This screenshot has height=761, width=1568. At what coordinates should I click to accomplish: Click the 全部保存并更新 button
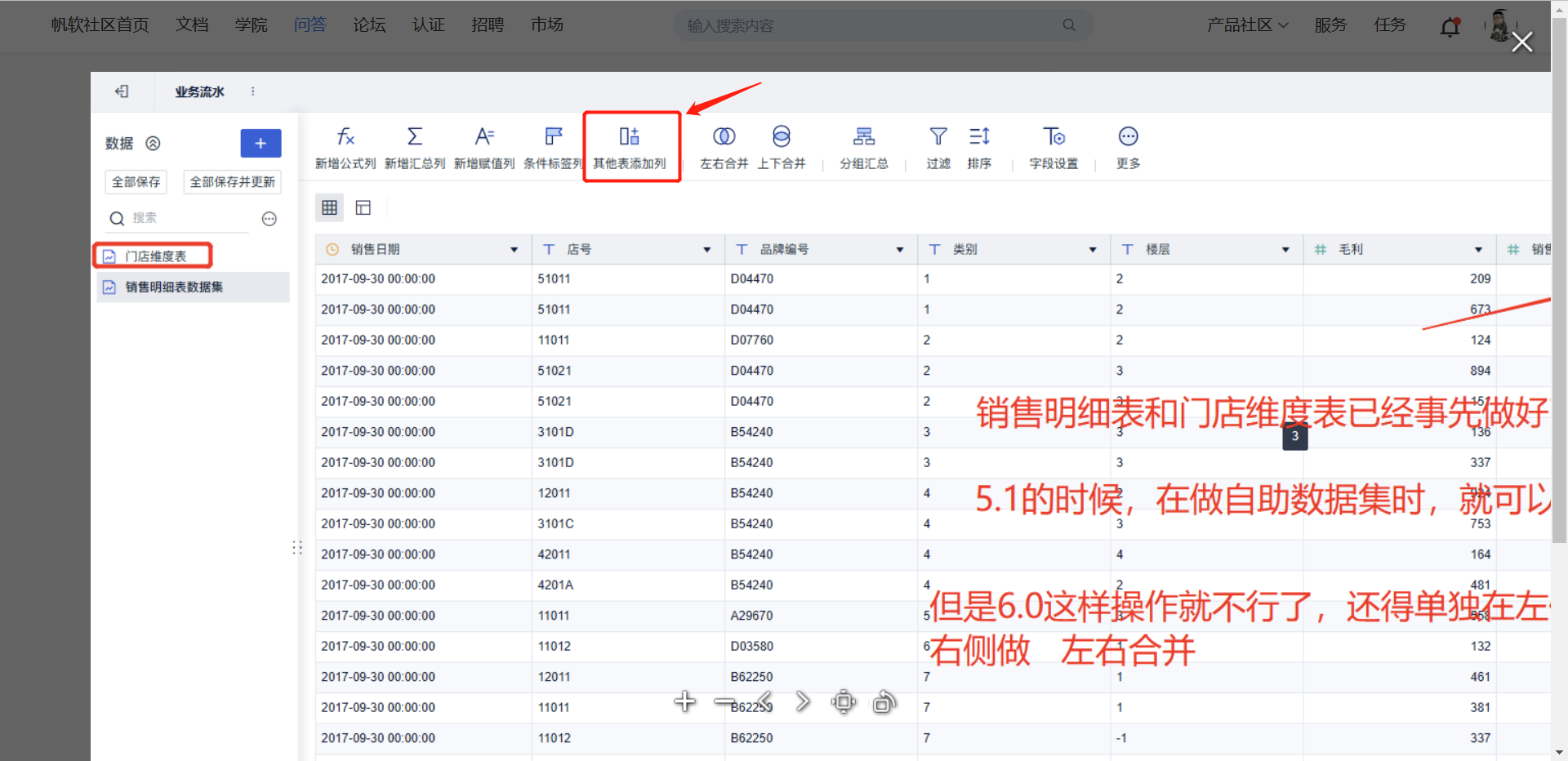pyautogui.click(x=232, y=182)
